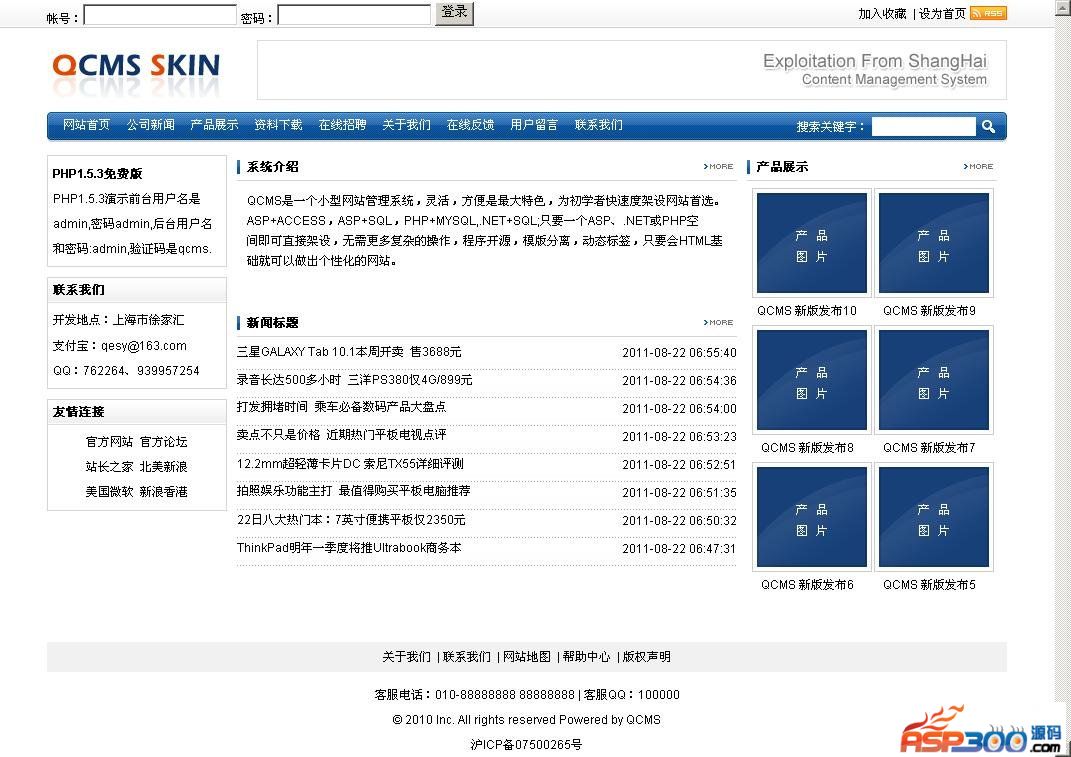This screenshot has width=1071, height=757.
Task: Click the caption text QCMS 新版发布8
Action: (x=807, y=448)
